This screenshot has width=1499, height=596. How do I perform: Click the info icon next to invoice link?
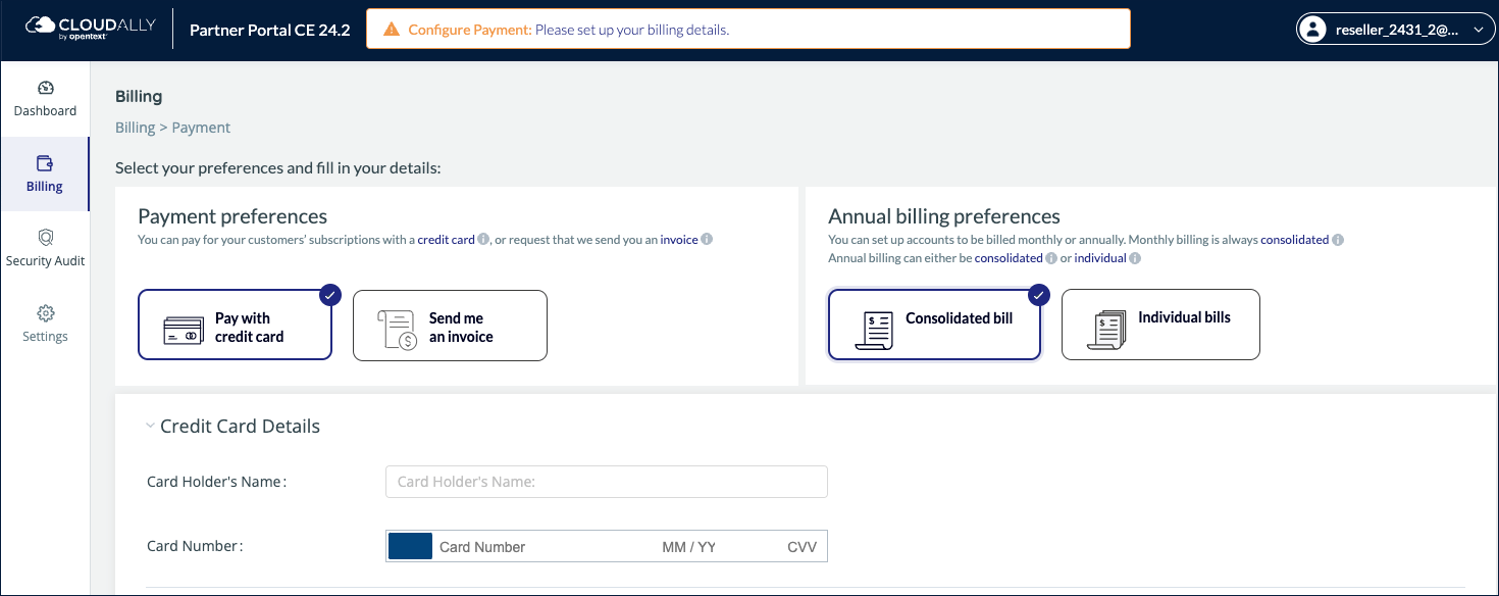[x=707, y=240]
